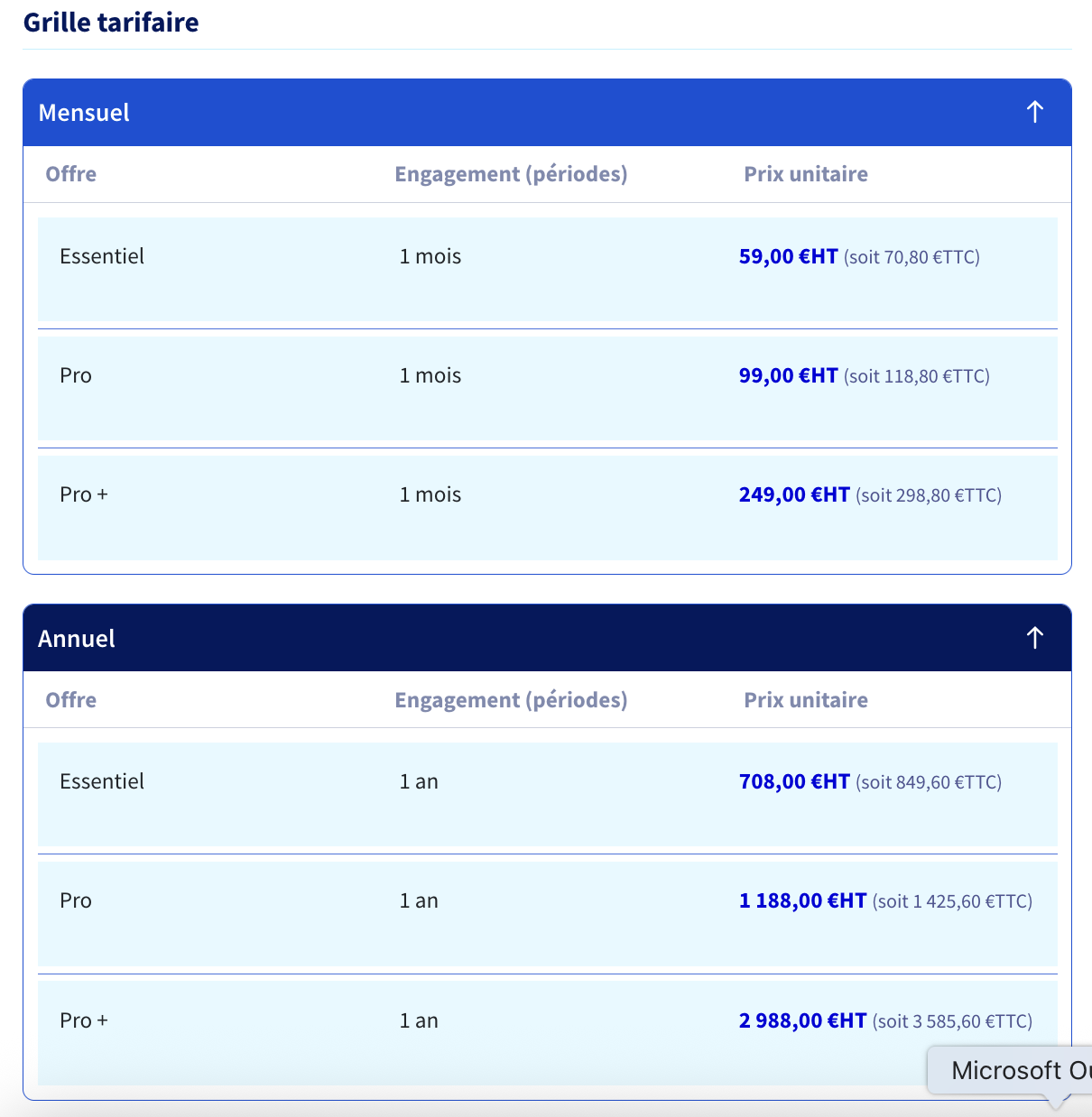
Task: Click Engagement (périodes) header in Annuel table
Action: [x=511, y=700]
